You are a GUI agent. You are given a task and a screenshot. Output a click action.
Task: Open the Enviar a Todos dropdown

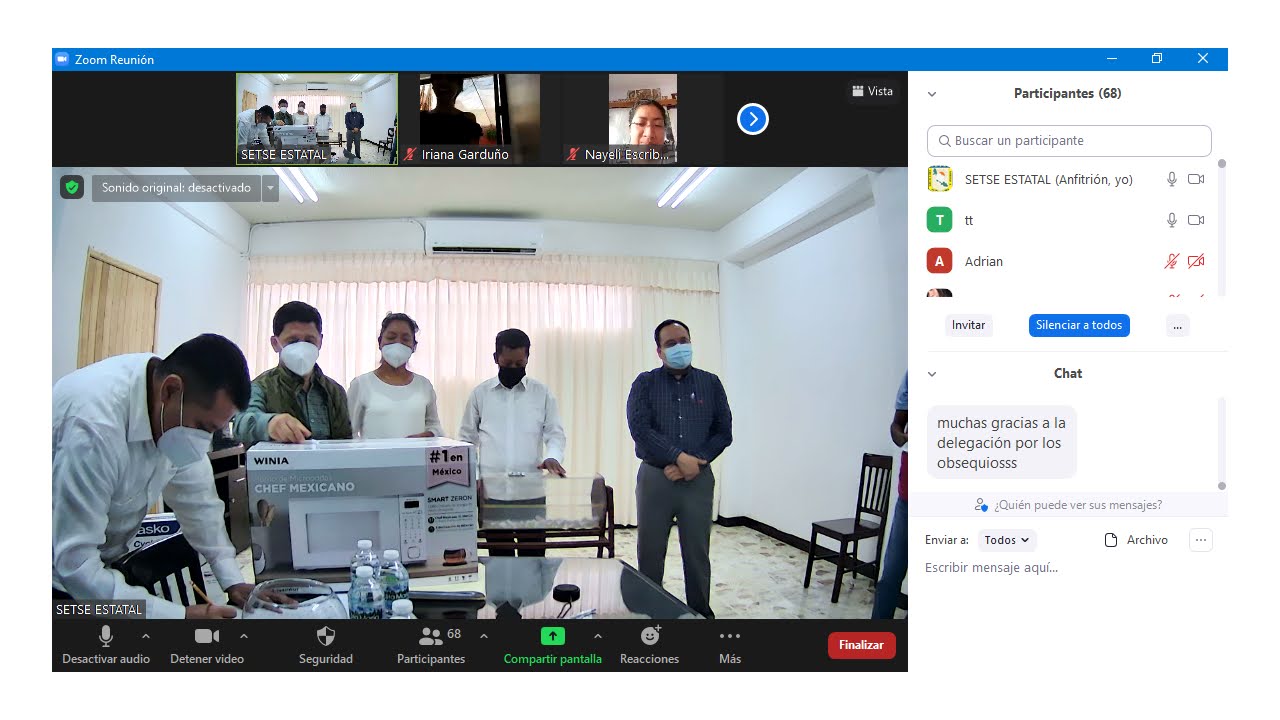pos(1006,540)
